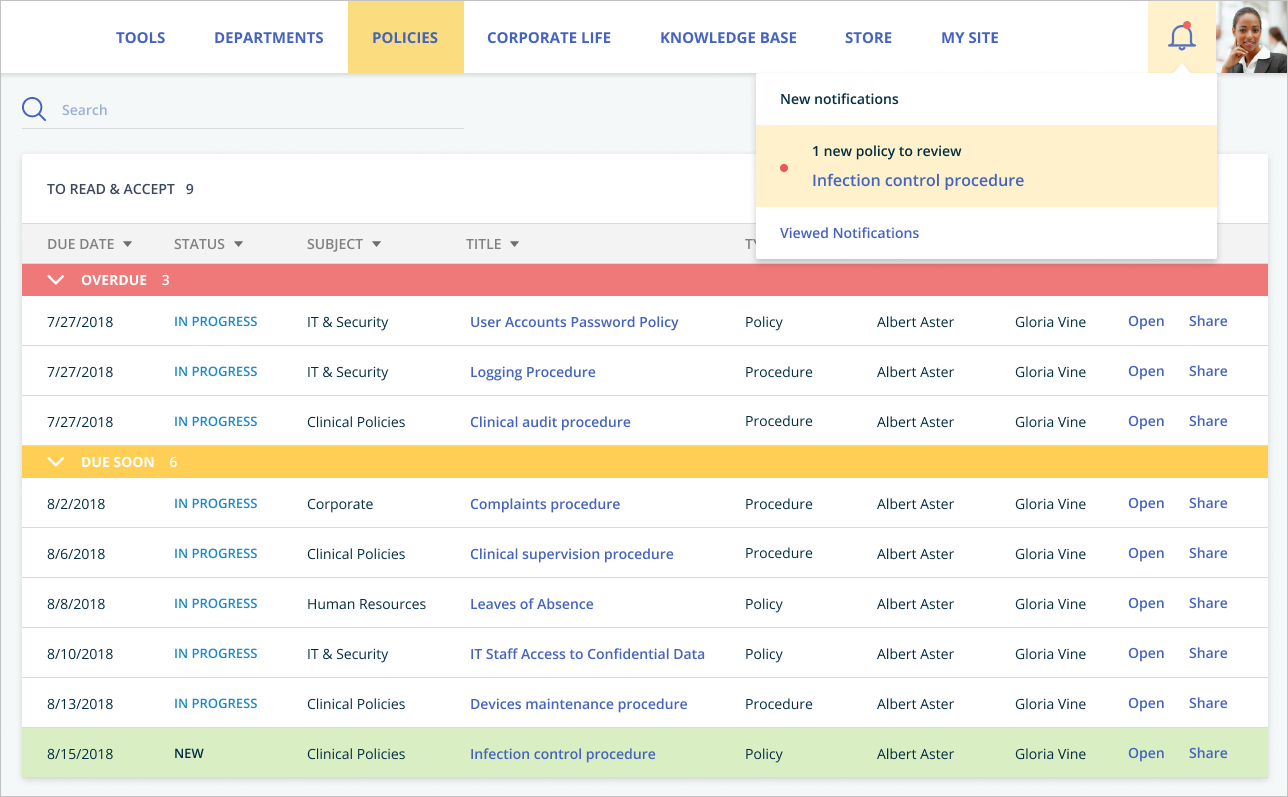Open the Logging Procedure document
This screenshot has width=1288, height=797.
point(532,371)
